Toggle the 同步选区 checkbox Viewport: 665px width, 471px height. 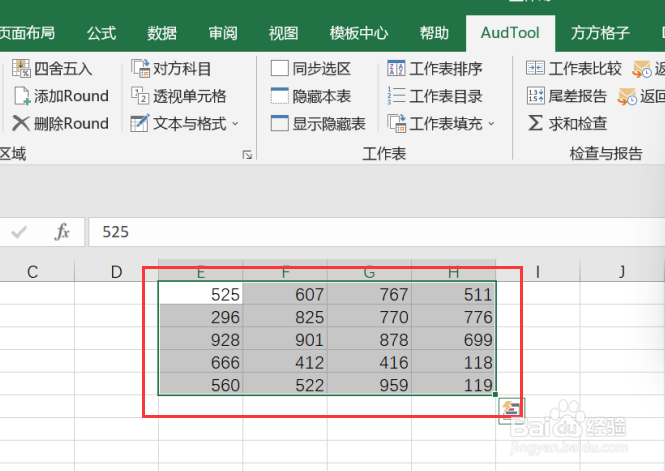279,68
